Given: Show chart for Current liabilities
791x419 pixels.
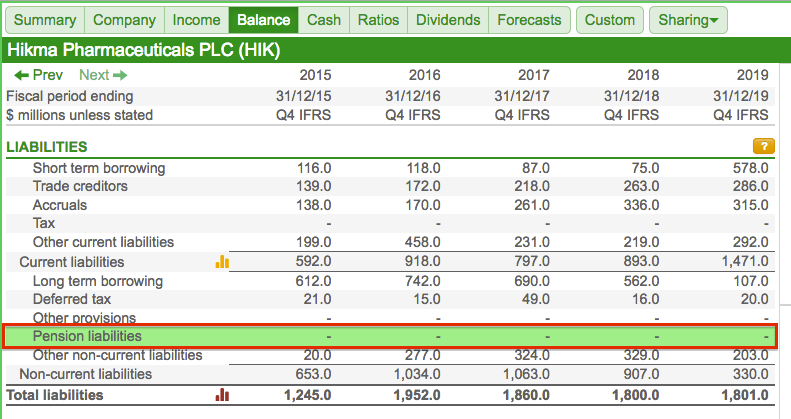Looking at the screenshot, I should pyautogui.click(x=222, y=262).
